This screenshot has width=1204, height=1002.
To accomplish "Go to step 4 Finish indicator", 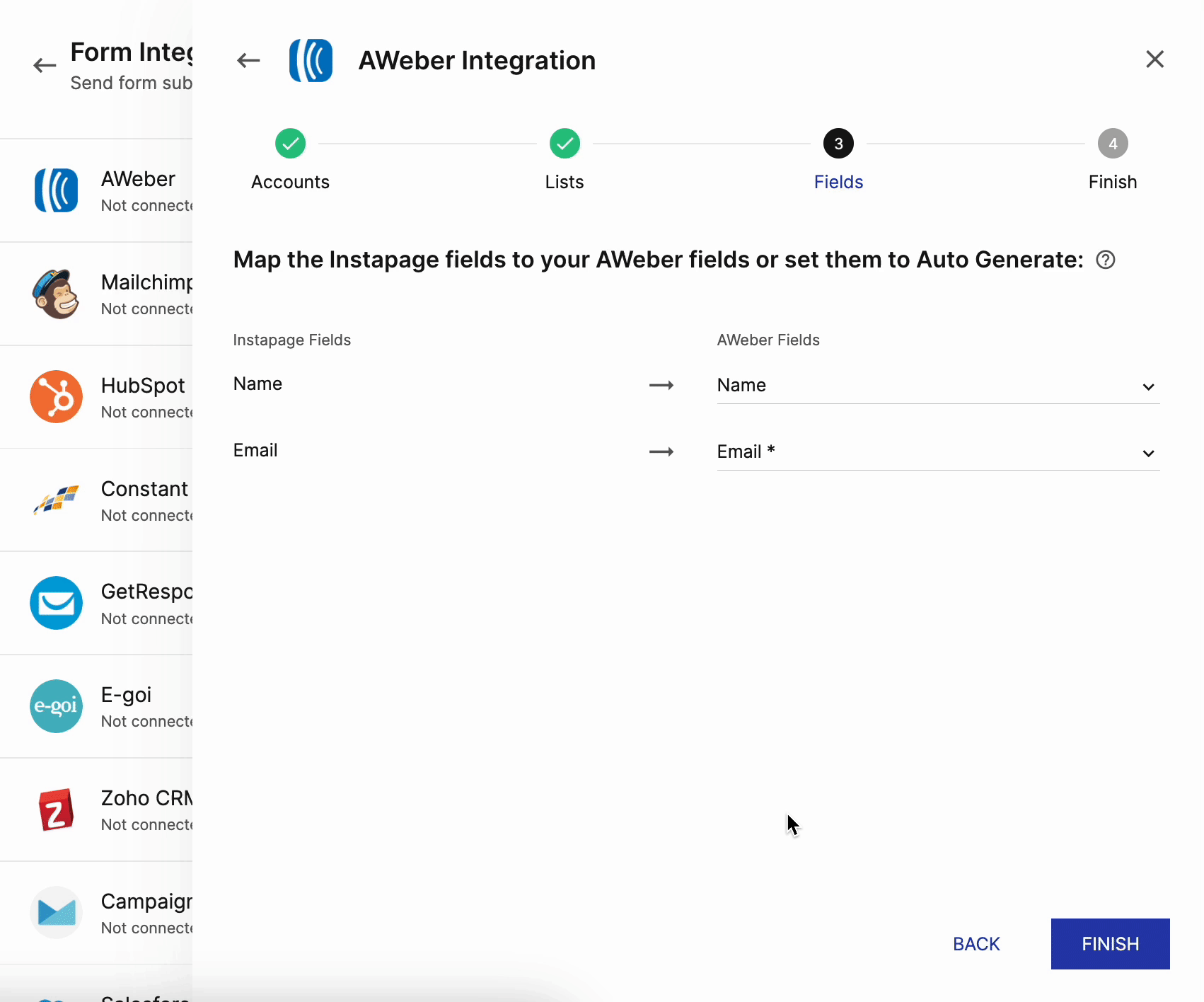I will [1112, 144].
